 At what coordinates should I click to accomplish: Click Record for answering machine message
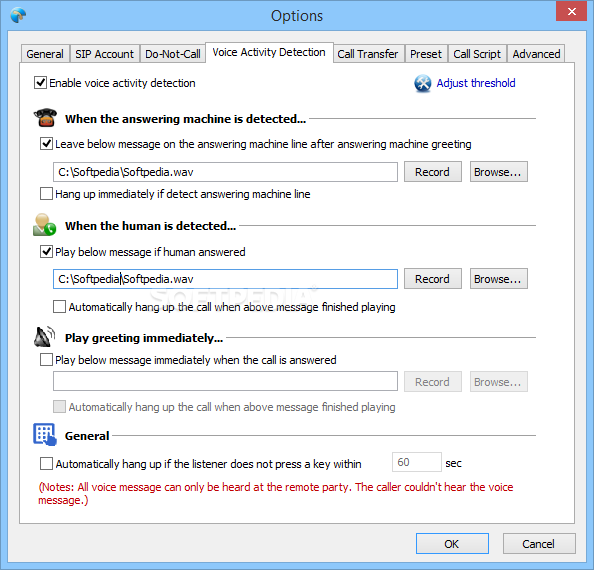[x=433, y=172]
